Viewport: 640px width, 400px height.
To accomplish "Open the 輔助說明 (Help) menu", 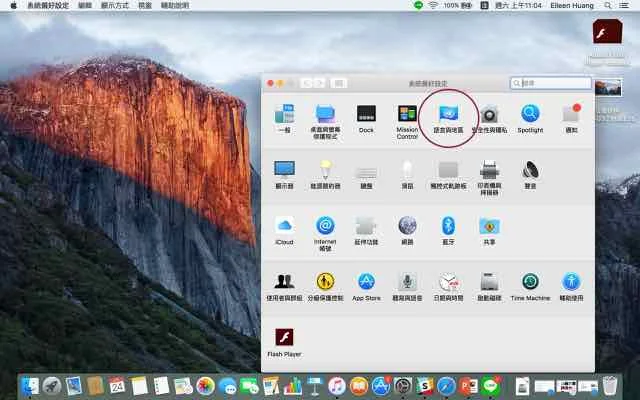I will 175,5.
